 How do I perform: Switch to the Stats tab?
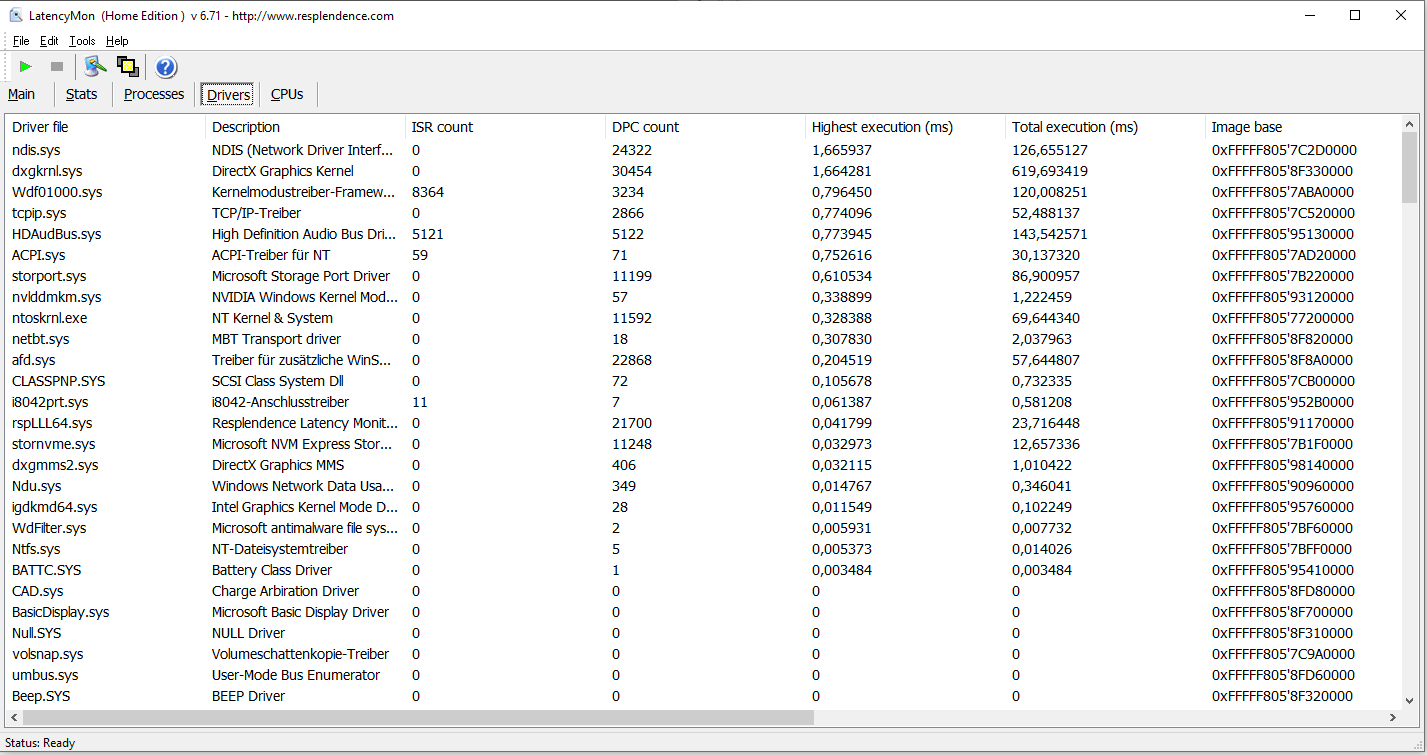[82, 94]
